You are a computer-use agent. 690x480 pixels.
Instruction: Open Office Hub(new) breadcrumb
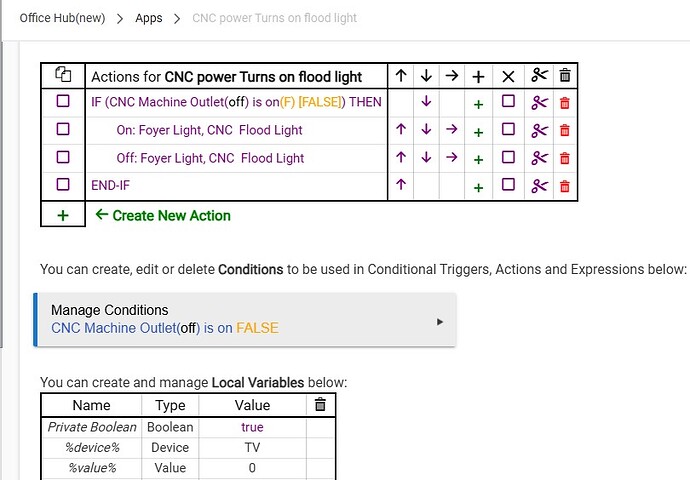[x=63, y=18]
